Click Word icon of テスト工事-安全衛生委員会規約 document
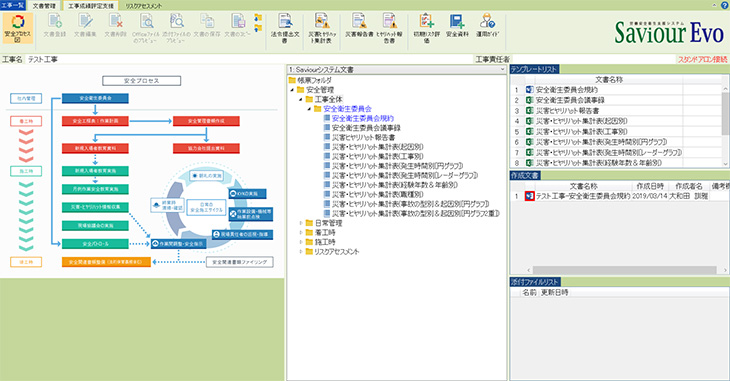This screenshot has height=381, width=730. tap(529, 196)
